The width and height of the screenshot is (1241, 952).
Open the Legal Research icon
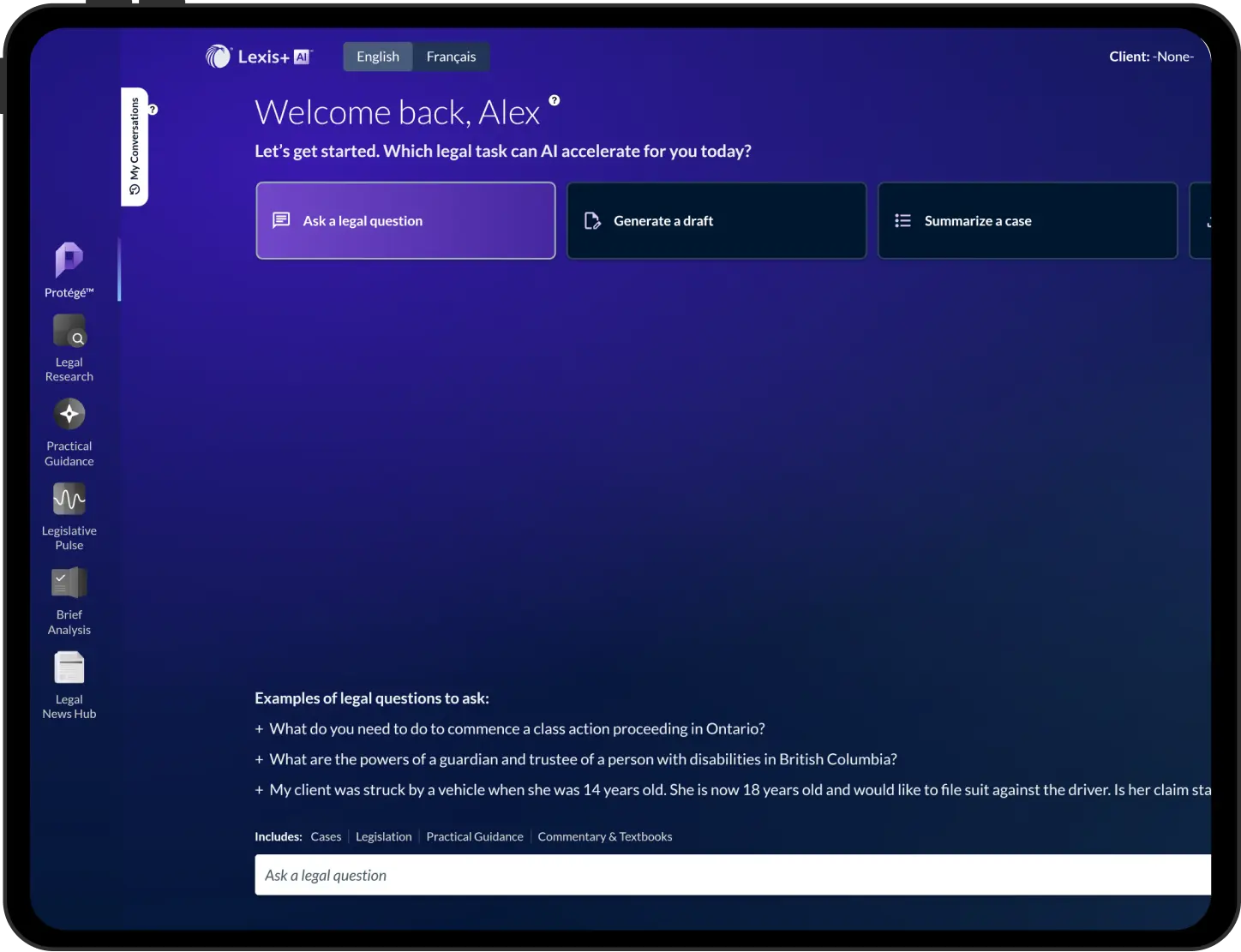pos(69,331)
